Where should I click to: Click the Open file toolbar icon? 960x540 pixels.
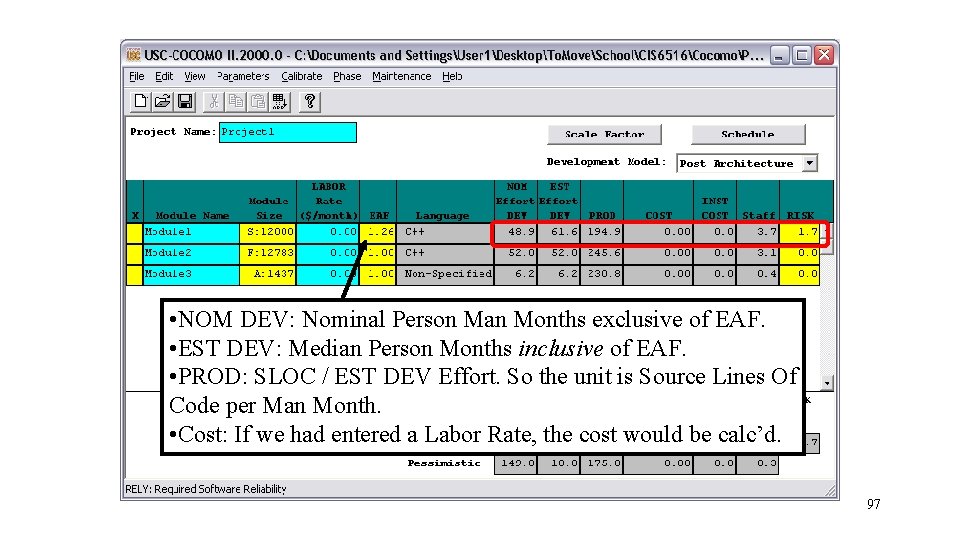pos(162,101)
